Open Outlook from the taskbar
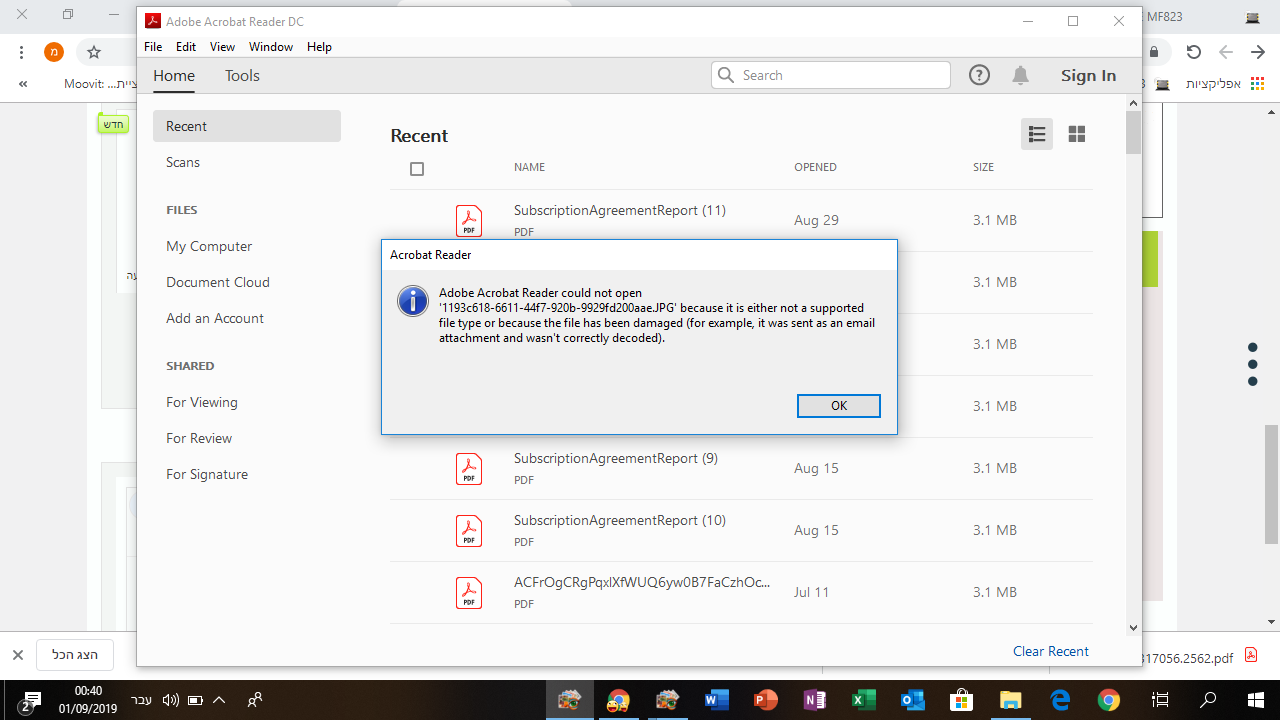Screen dimensions: 1280x720 pyautogui.click(x=912, y=700)
